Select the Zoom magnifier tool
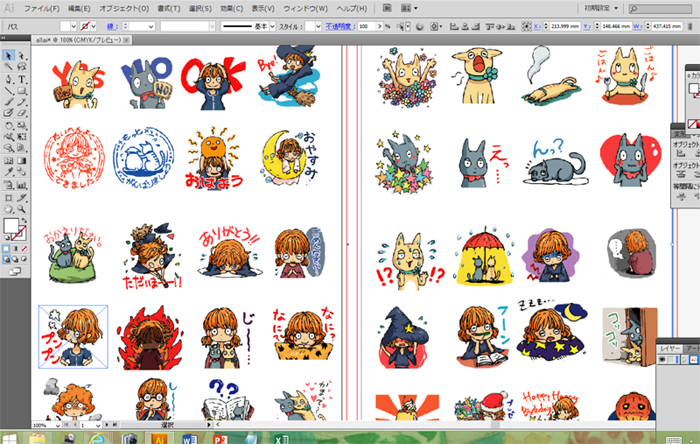 [21, 209]
